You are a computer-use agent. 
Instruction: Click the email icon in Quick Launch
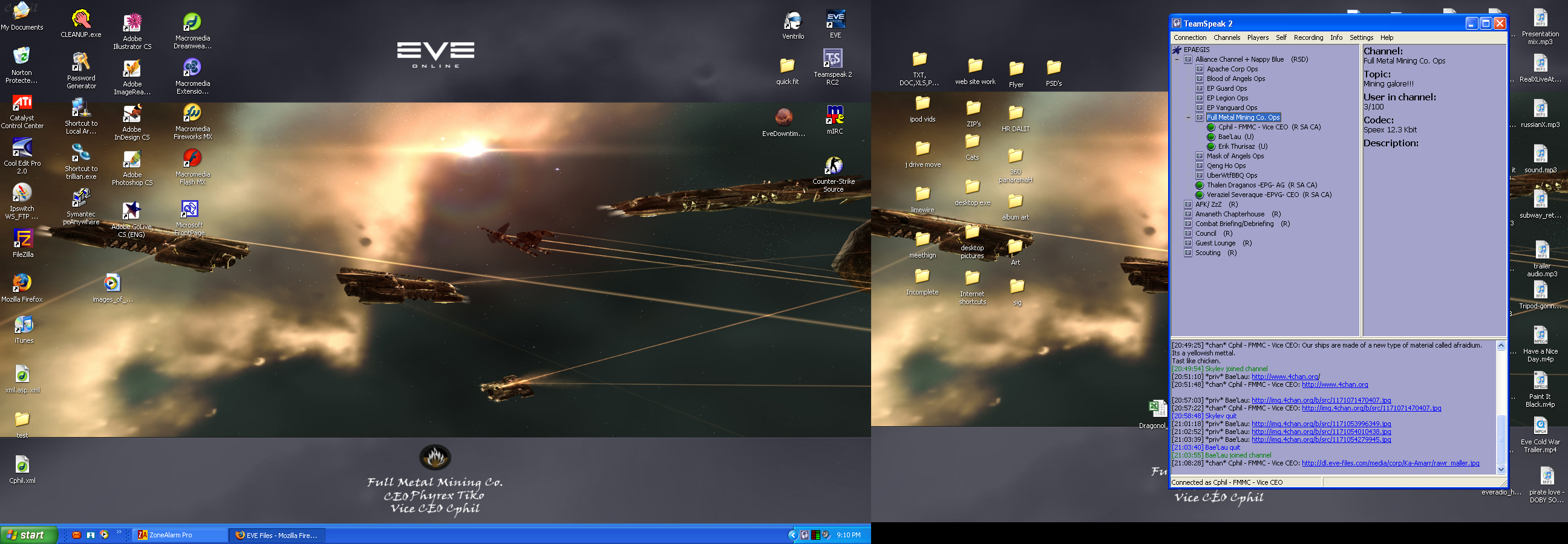pyautogui.click(x=77, y=535)
